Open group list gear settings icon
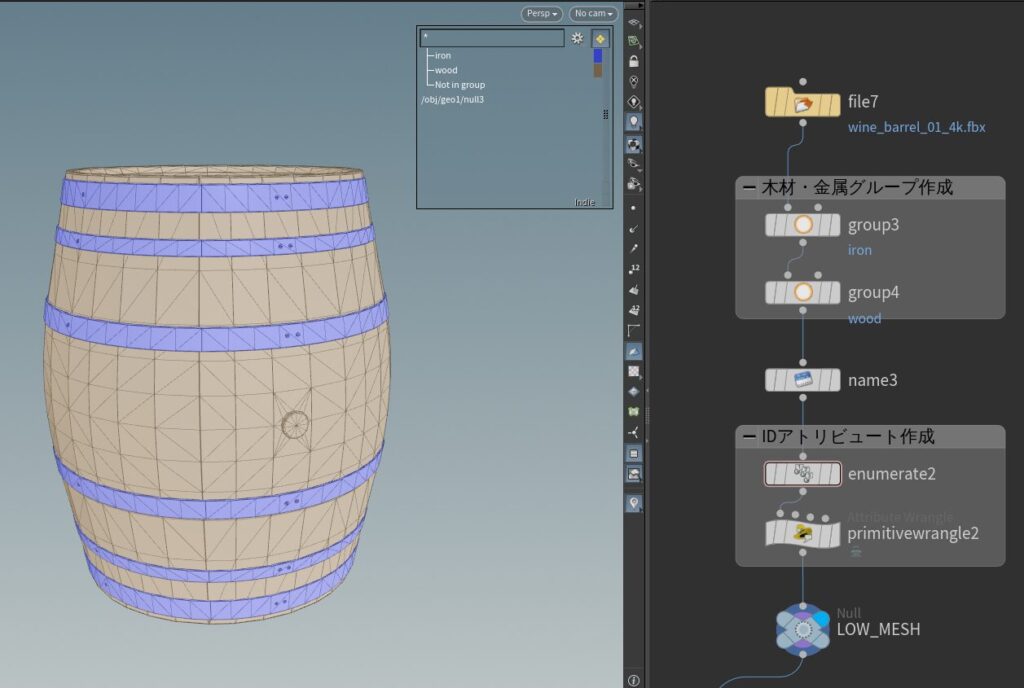 point(577,38)
